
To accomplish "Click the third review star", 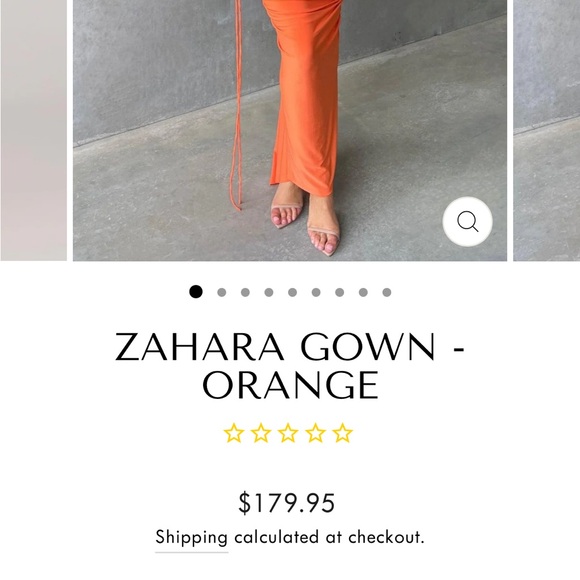I will [288, 433].
